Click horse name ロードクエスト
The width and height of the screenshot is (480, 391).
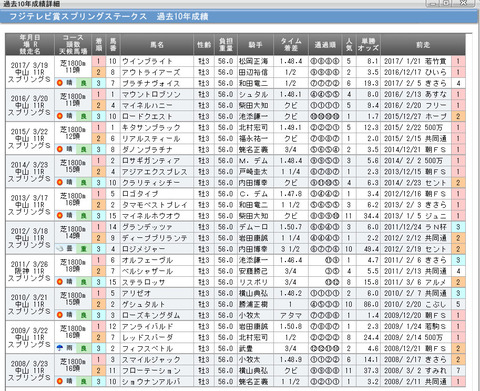[147, 116]
